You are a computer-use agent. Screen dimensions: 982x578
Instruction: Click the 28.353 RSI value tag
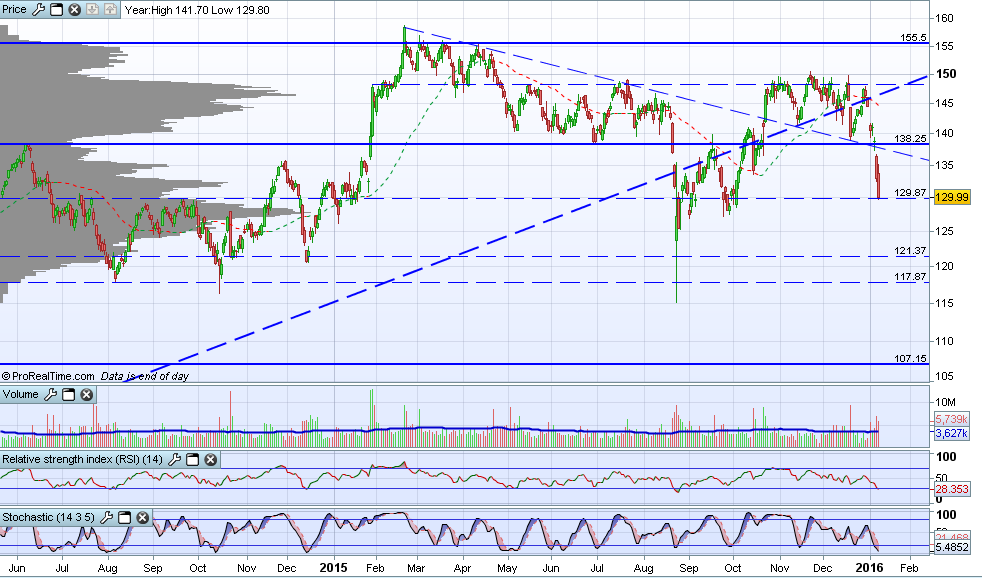click(x=951, y=489)
